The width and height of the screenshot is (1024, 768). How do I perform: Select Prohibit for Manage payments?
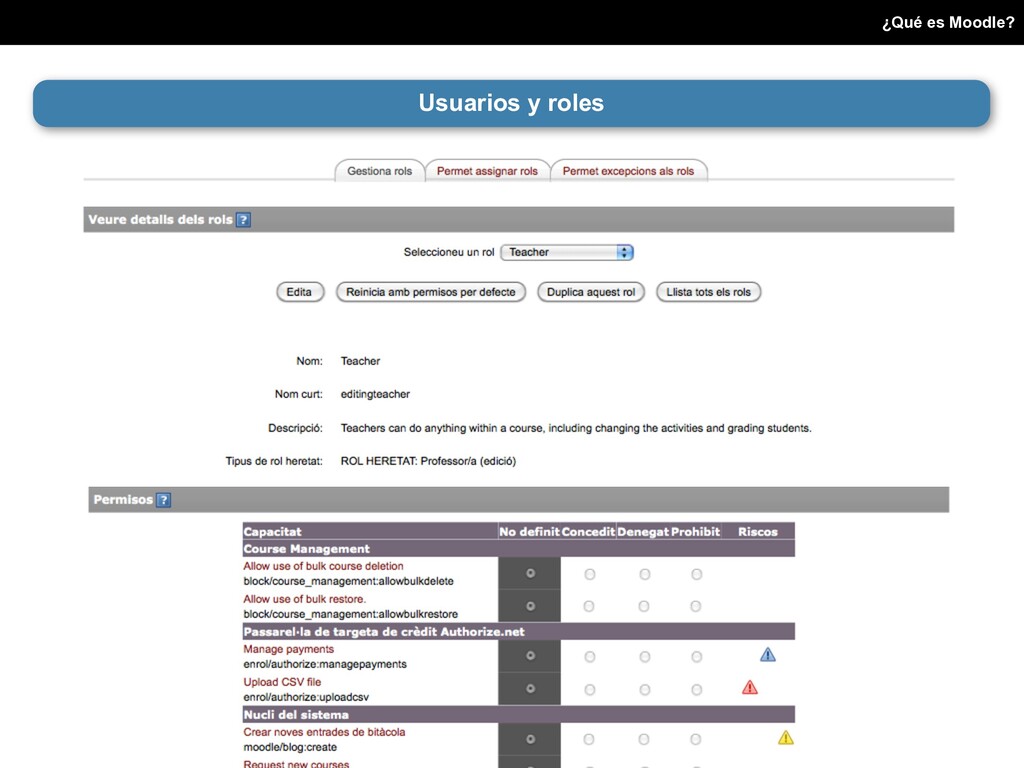[x=697, y=657]
